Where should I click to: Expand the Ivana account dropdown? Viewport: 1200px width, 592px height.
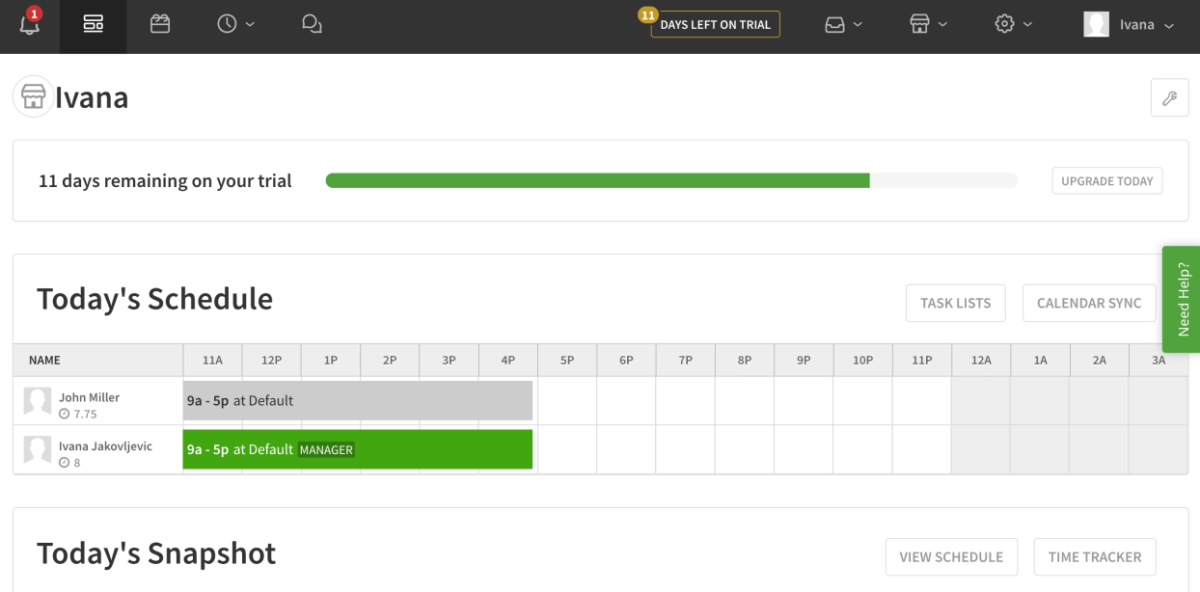click(x=1136, y=24)
